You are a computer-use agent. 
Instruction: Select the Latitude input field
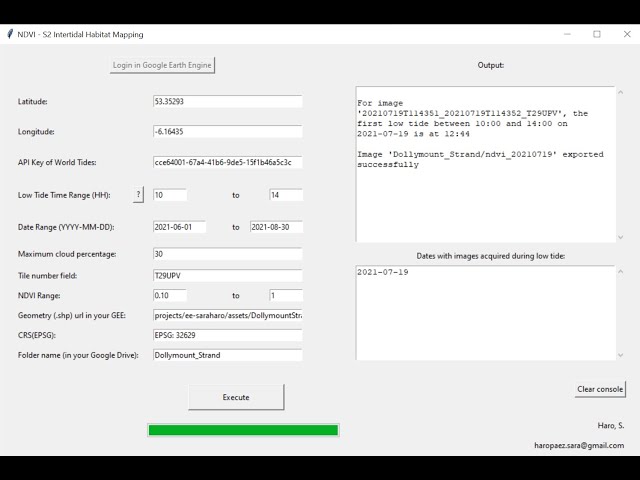pyautogui.click(x=228, y=101)
